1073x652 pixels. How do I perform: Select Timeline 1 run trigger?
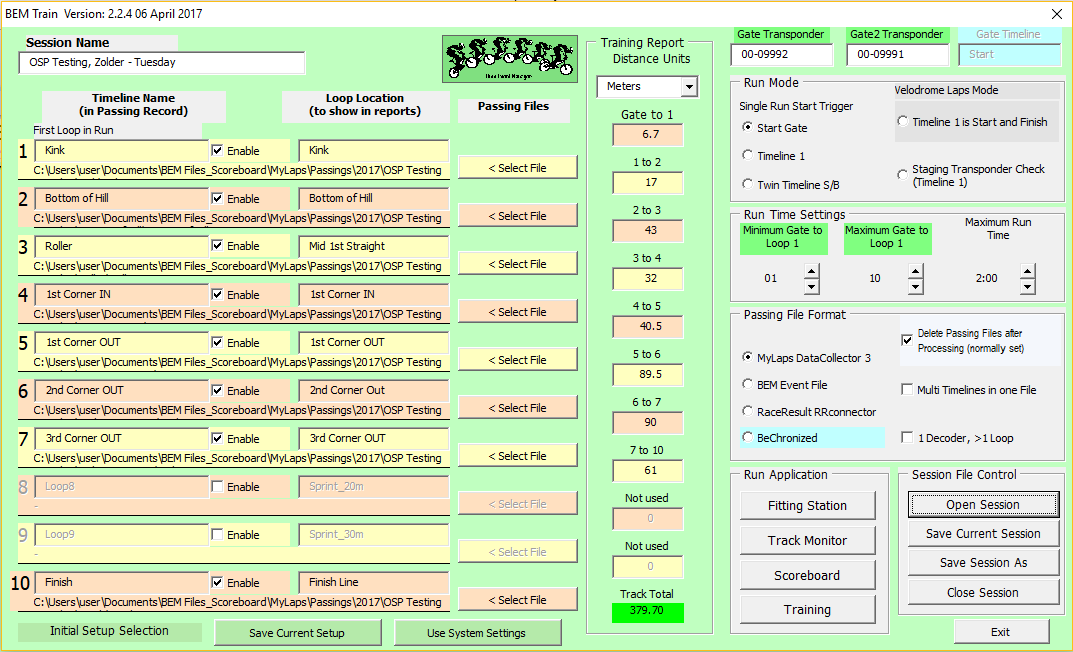click(747, 155)
